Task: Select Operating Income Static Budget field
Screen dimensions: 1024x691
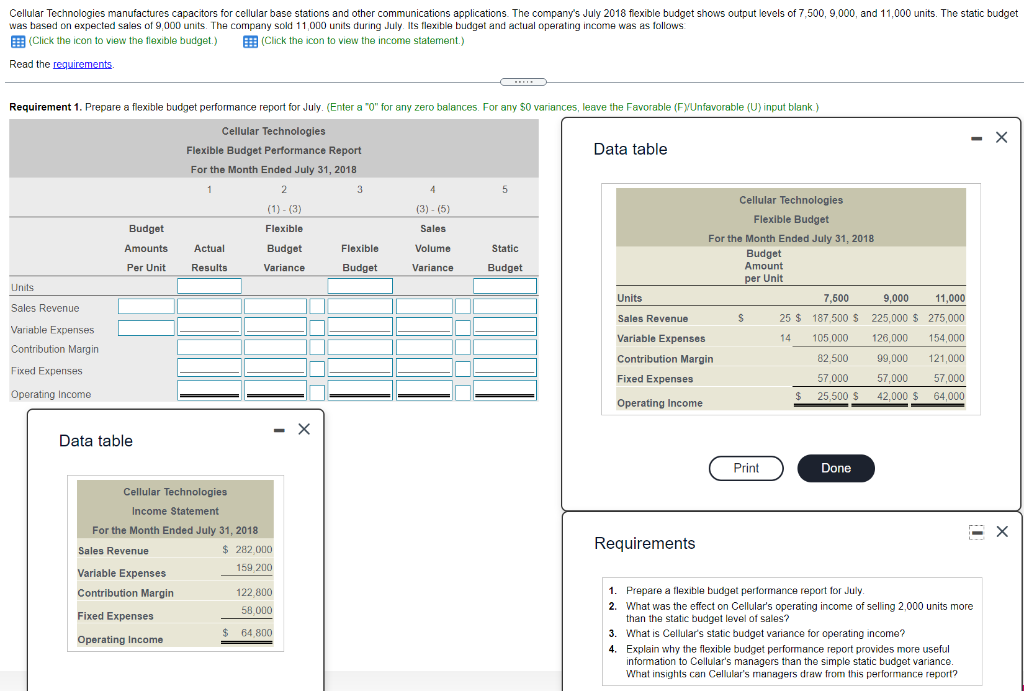Action: pos(505,391)
